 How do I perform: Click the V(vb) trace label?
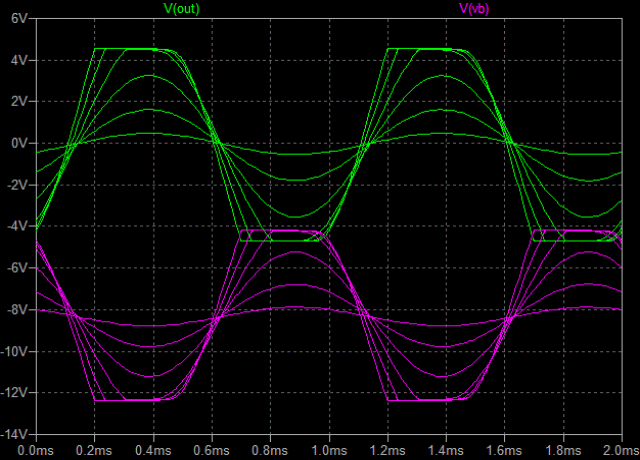[x=474, y=9]
